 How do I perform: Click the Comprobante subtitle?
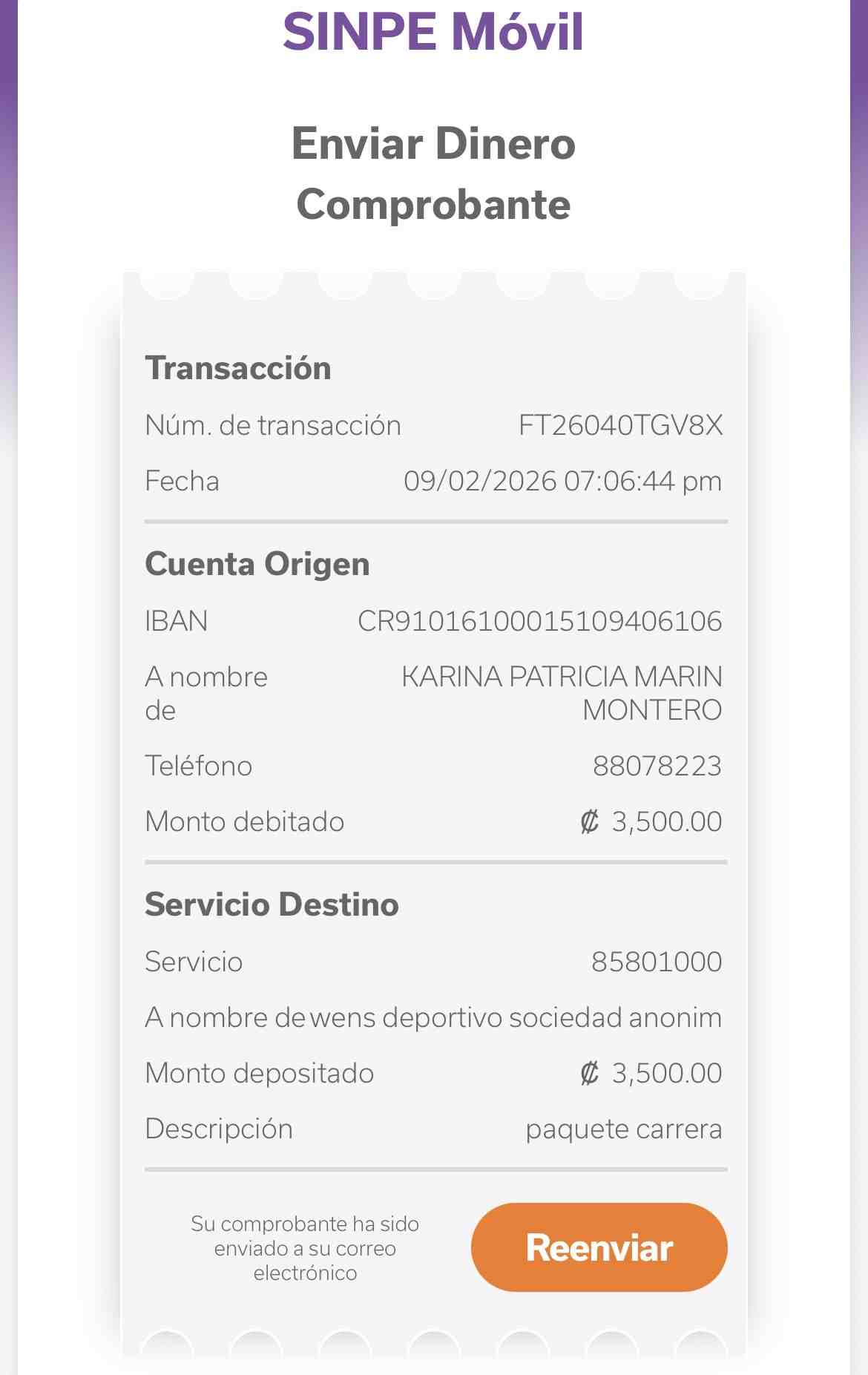pos(433,204)
